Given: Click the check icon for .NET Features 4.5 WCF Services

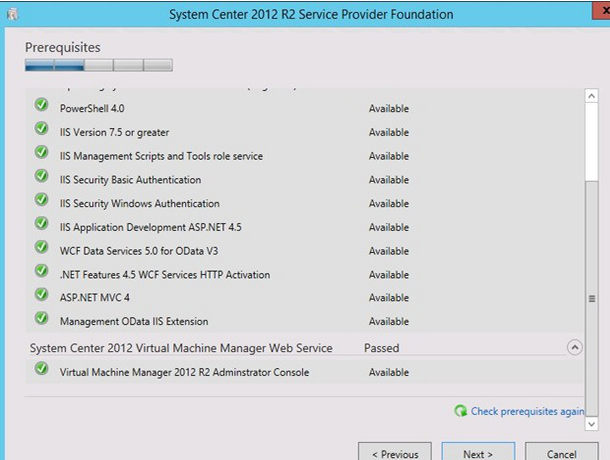Looking at the screenshot, I should [41, 271].
